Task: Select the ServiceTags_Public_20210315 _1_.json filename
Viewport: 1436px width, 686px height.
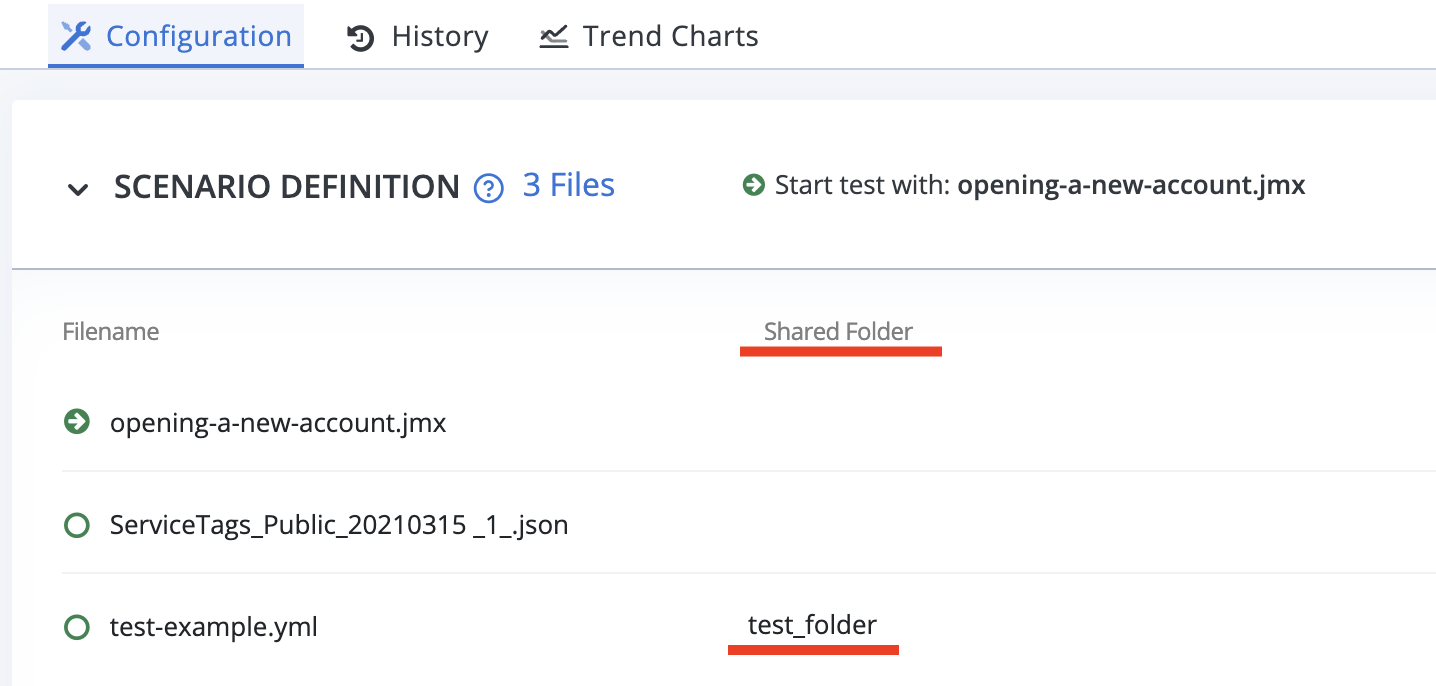Action: point(339,524)
